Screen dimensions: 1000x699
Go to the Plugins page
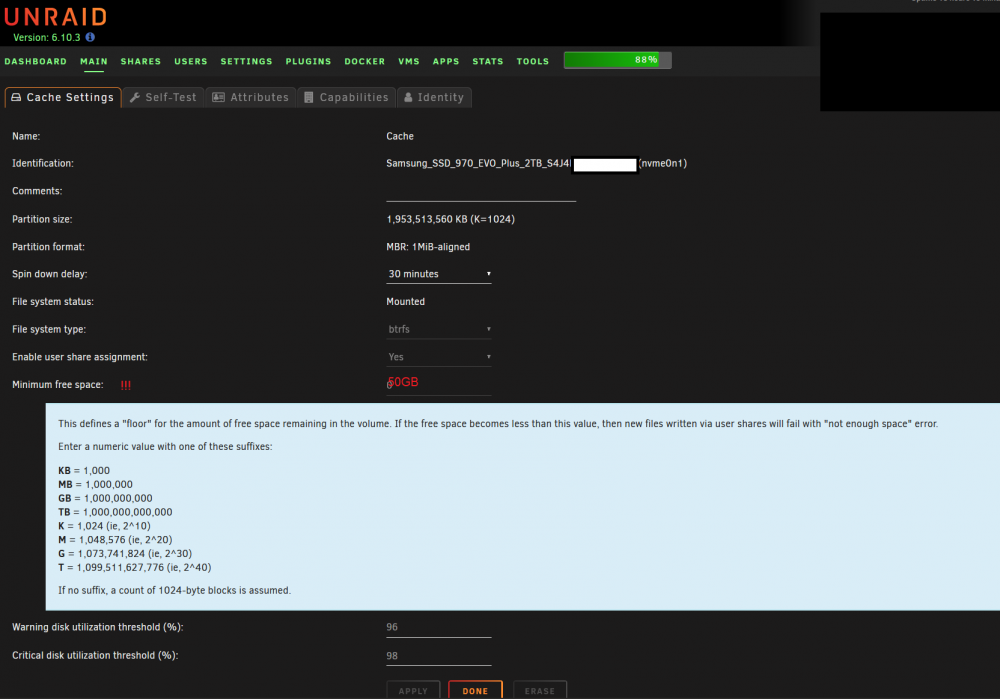tap(308, 61)
